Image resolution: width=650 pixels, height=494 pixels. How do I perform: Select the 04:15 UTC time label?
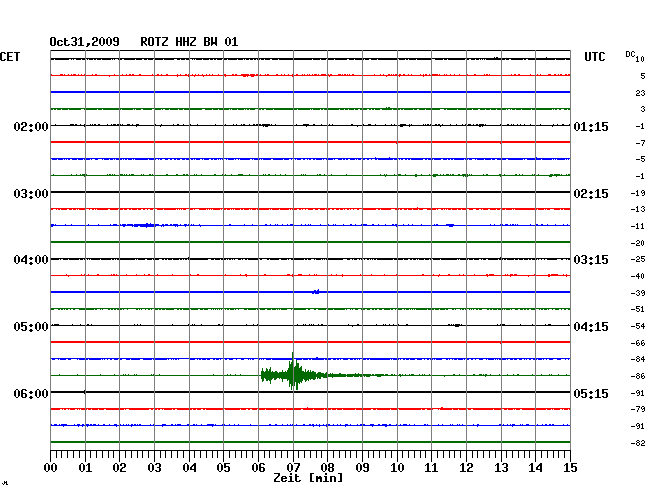click(x=591, y=327)
